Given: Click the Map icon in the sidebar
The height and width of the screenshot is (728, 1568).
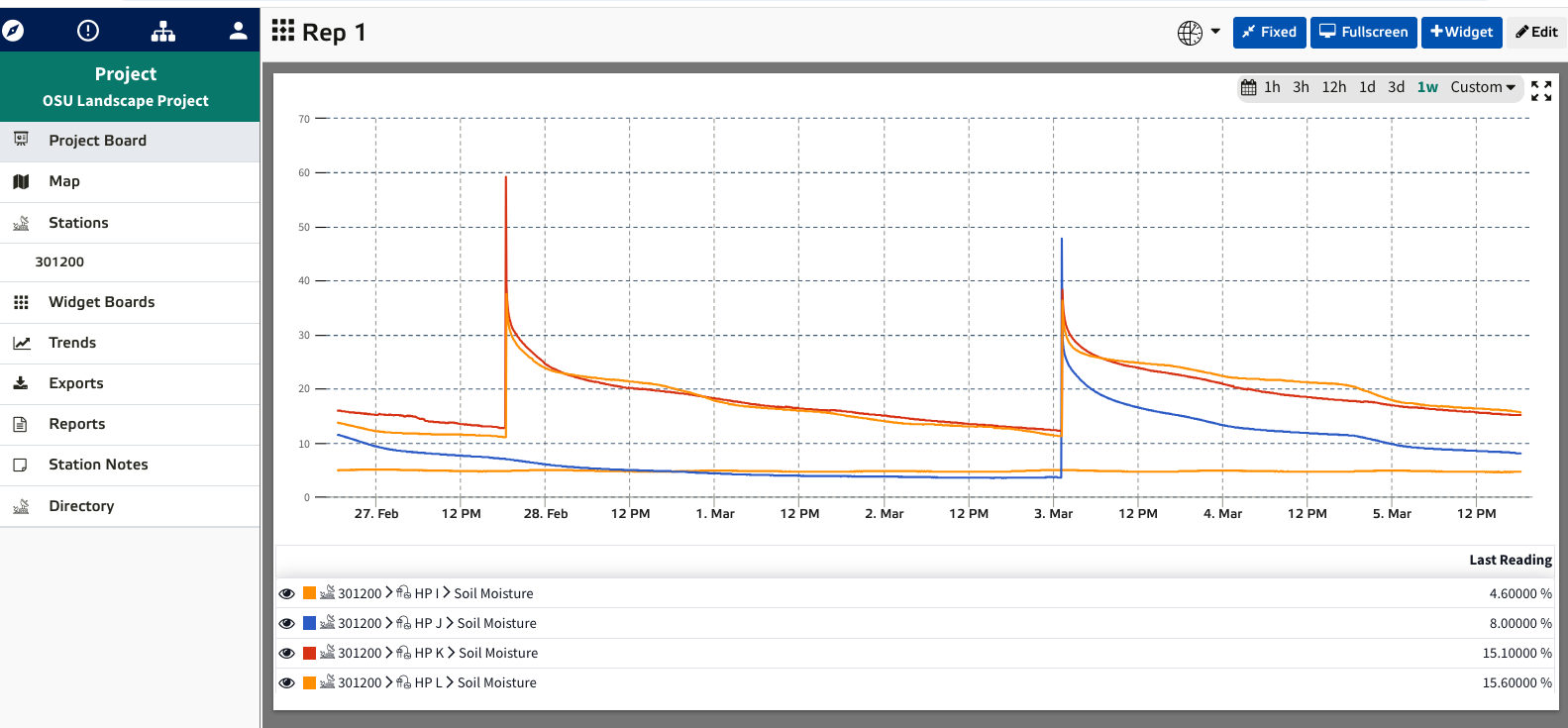Looking at the screenshot, I should point(21,181).
